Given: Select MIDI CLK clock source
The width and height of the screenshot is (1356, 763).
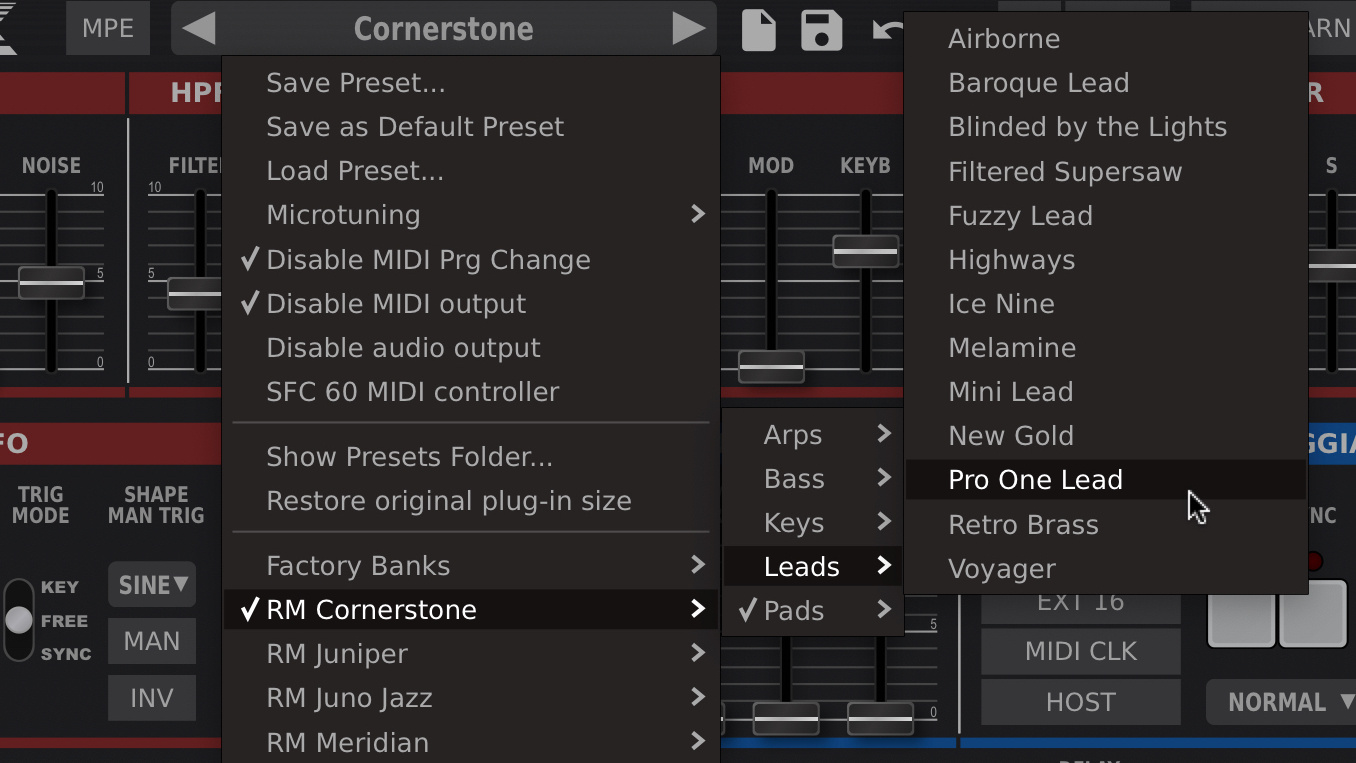Looking at the screenshot, I should [x=1081, y=651].
